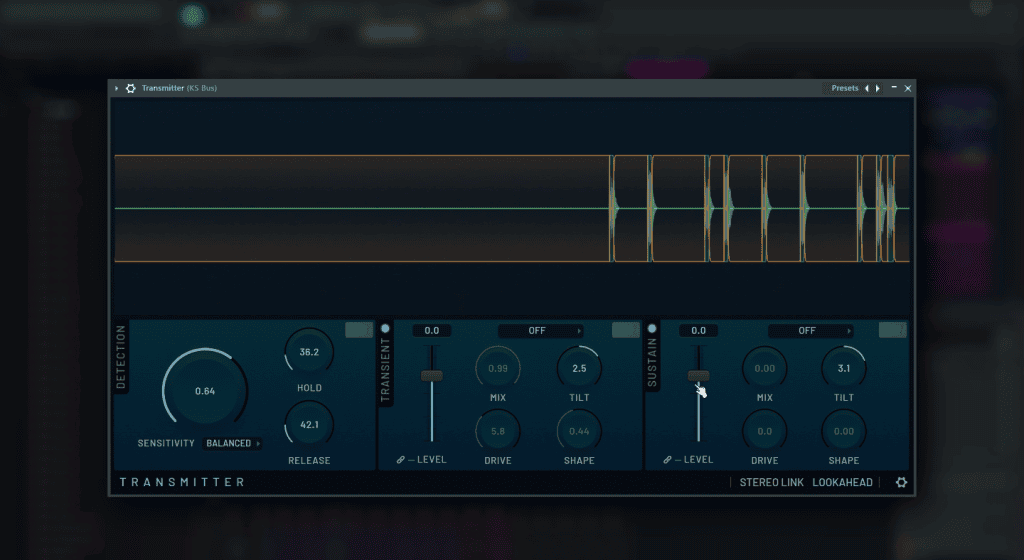Click the Transient Shape knob 0.44
This screenshot has height=560, width=1024.
pos(579,431)
